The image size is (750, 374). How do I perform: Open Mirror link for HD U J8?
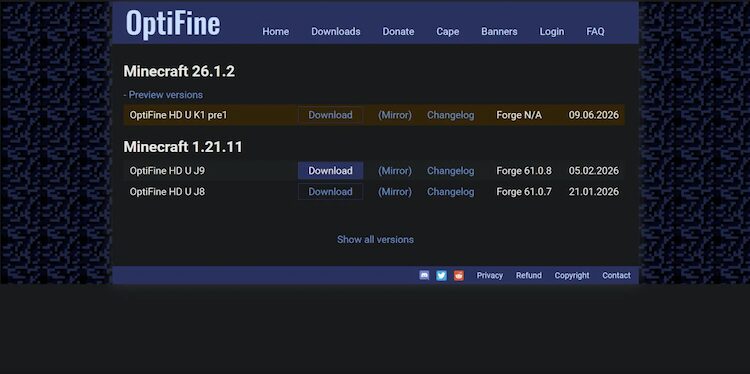click(395, 192)
